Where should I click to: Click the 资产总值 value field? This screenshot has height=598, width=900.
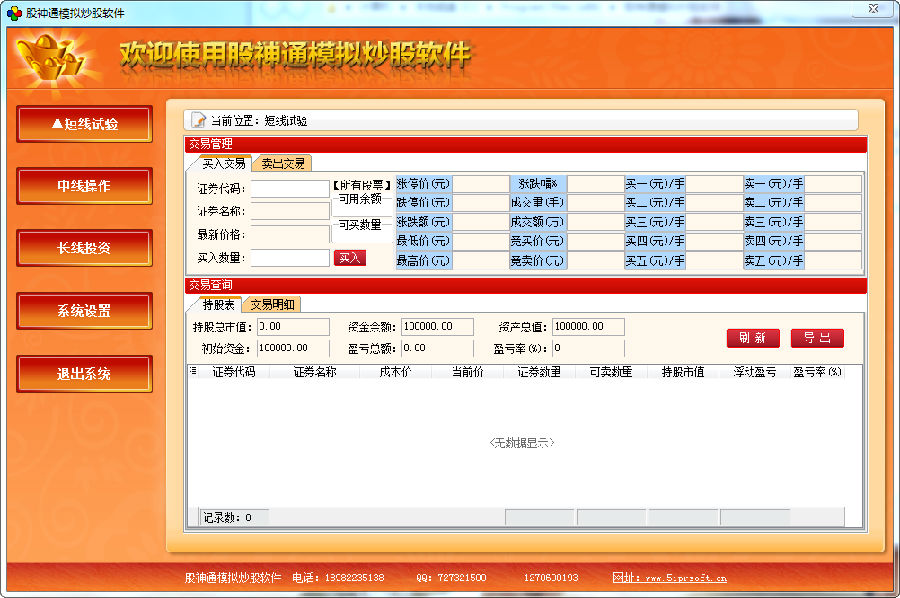click(x=588, y=327)
